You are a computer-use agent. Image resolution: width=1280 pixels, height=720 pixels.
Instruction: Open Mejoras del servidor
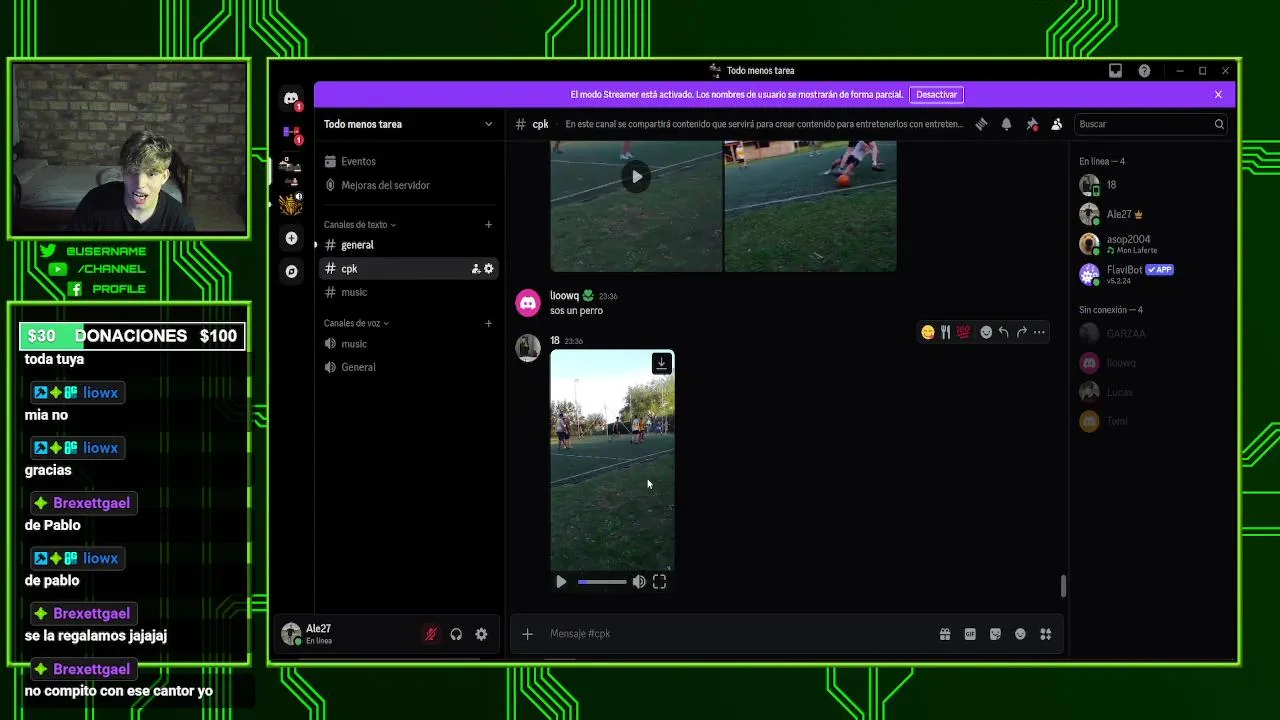click(408, 185)
